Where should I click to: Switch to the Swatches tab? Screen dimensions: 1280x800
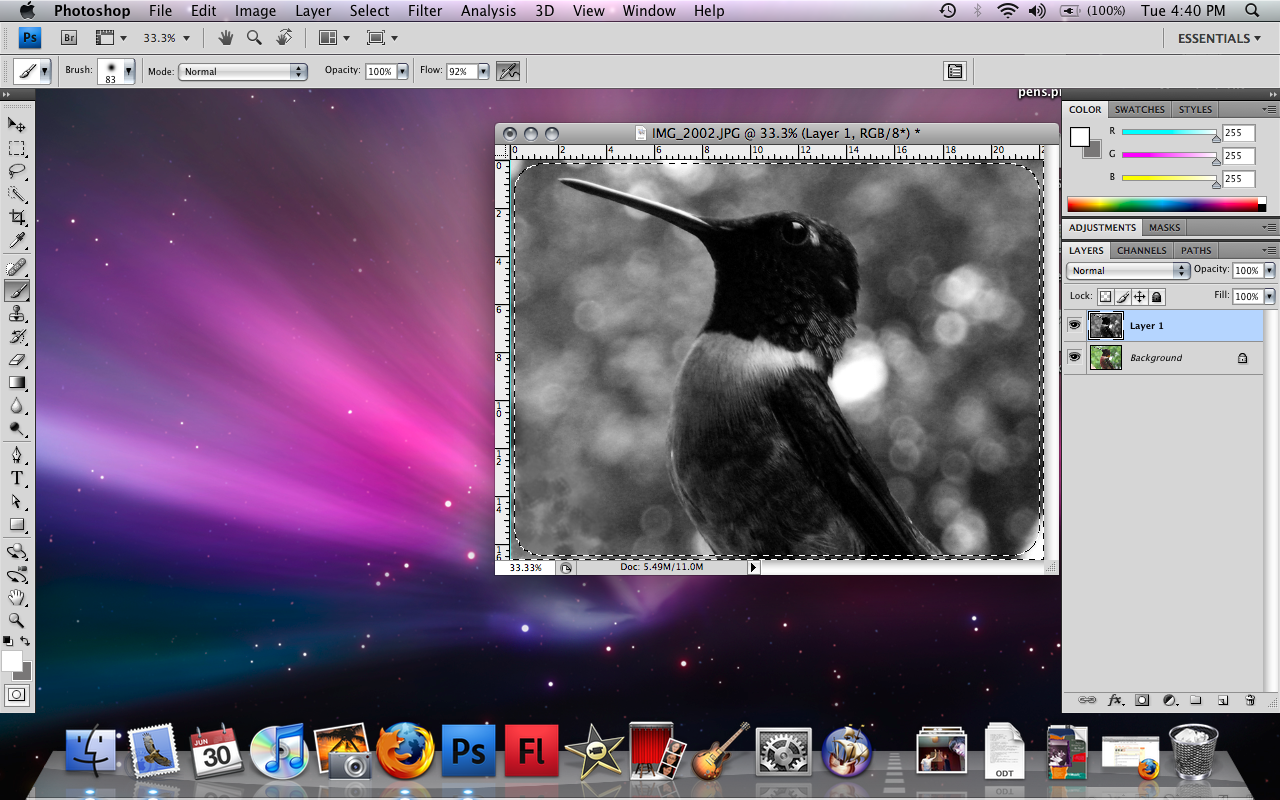coord(1139,110)
